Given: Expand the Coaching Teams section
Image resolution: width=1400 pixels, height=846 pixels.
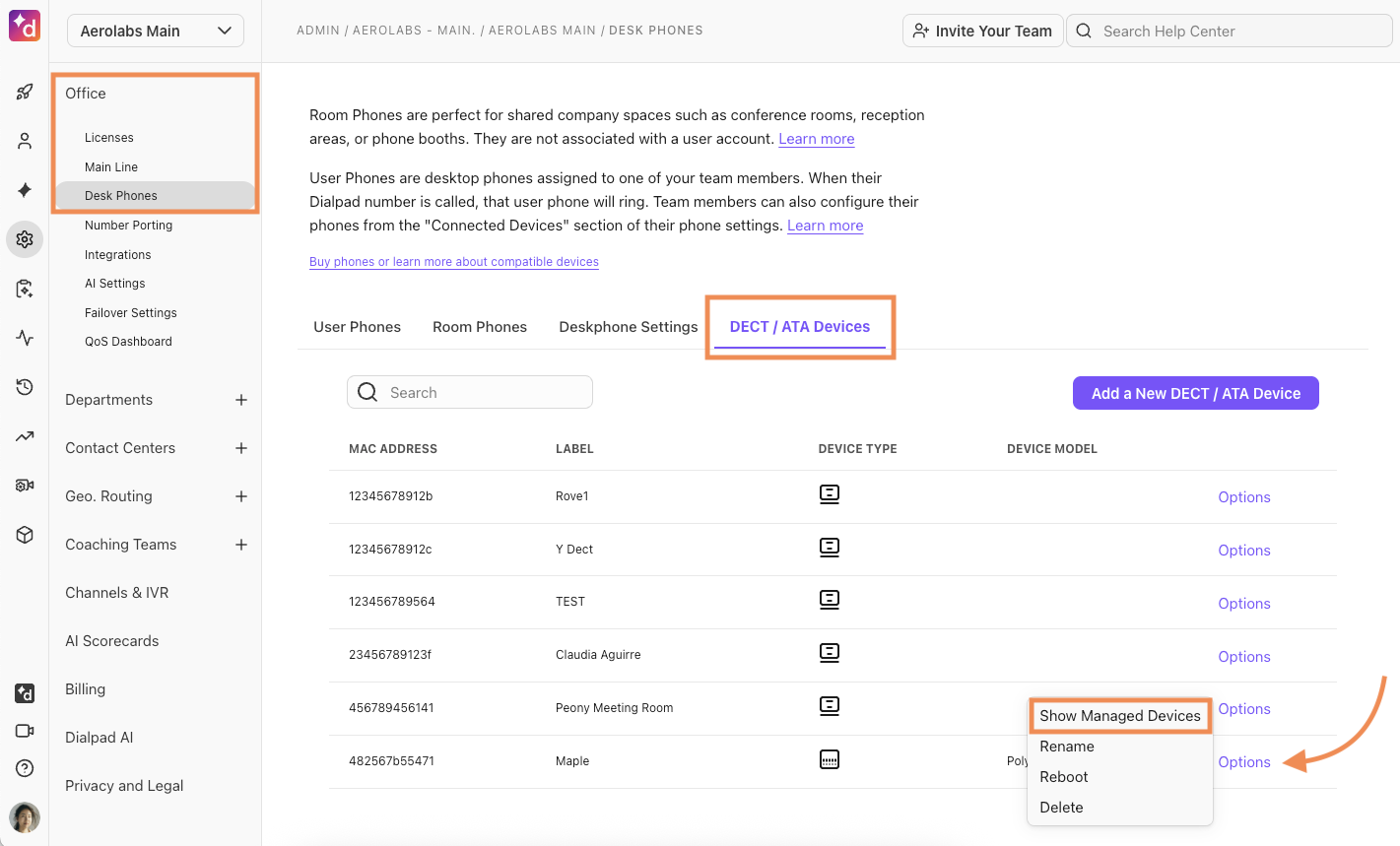Looking at the screenshot, I should 241,545.
